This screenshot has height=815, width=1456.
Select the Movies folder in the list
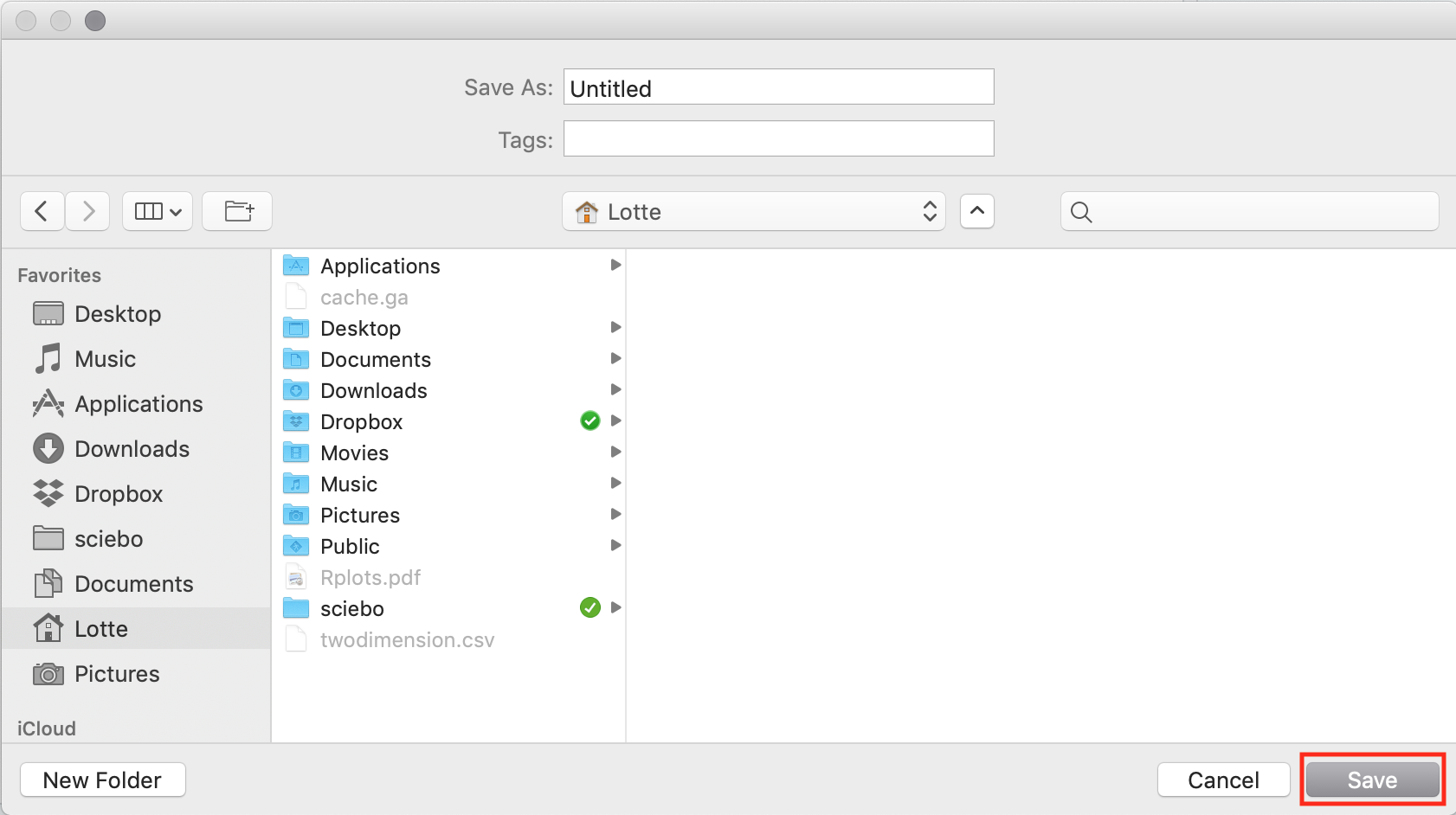click(354, 453)
